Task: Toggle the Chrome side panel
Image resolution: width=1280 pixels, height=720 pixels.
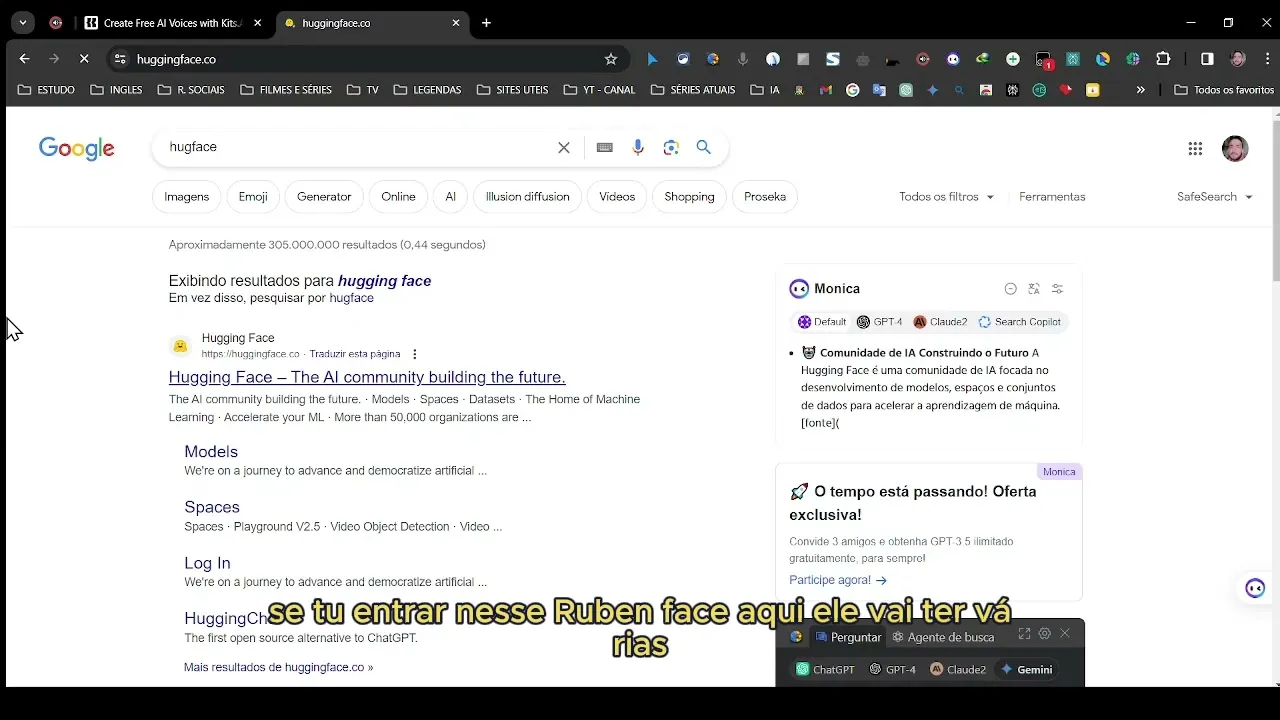Action: 1207,59
